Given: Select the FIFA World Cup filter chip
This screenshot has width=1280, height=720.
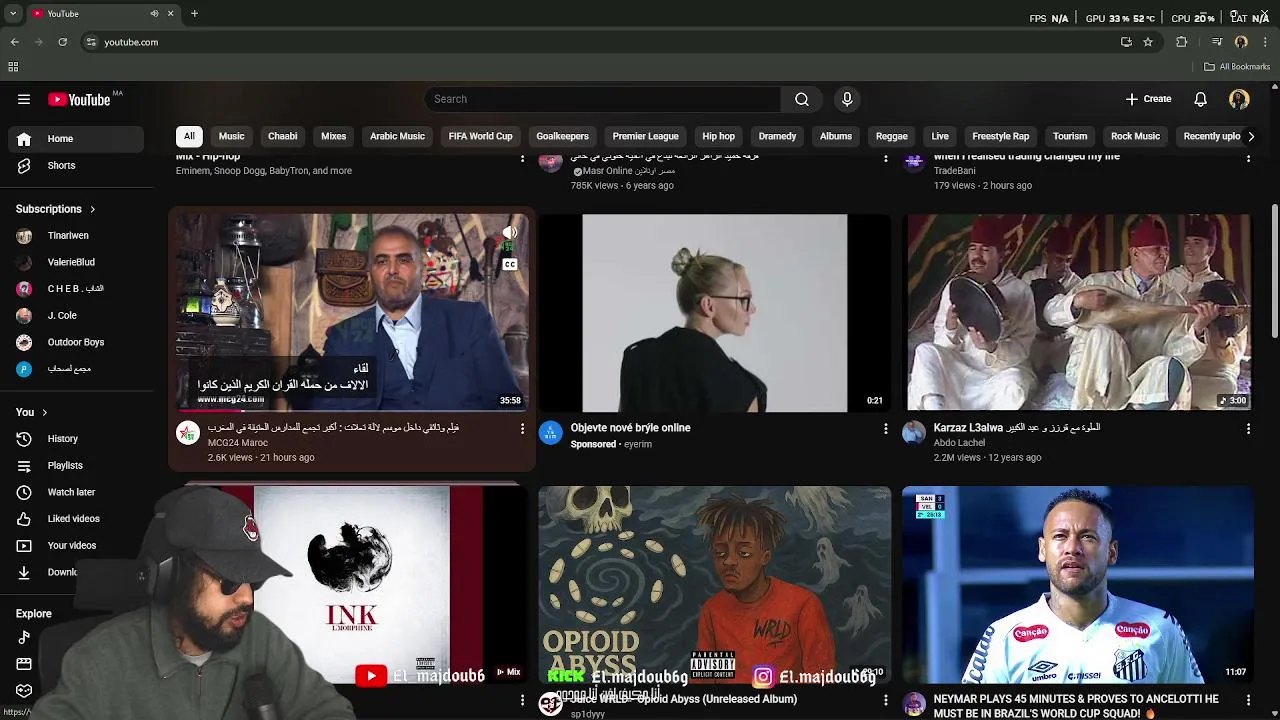Looking at the screenshot, I should (x=480, y=136).
